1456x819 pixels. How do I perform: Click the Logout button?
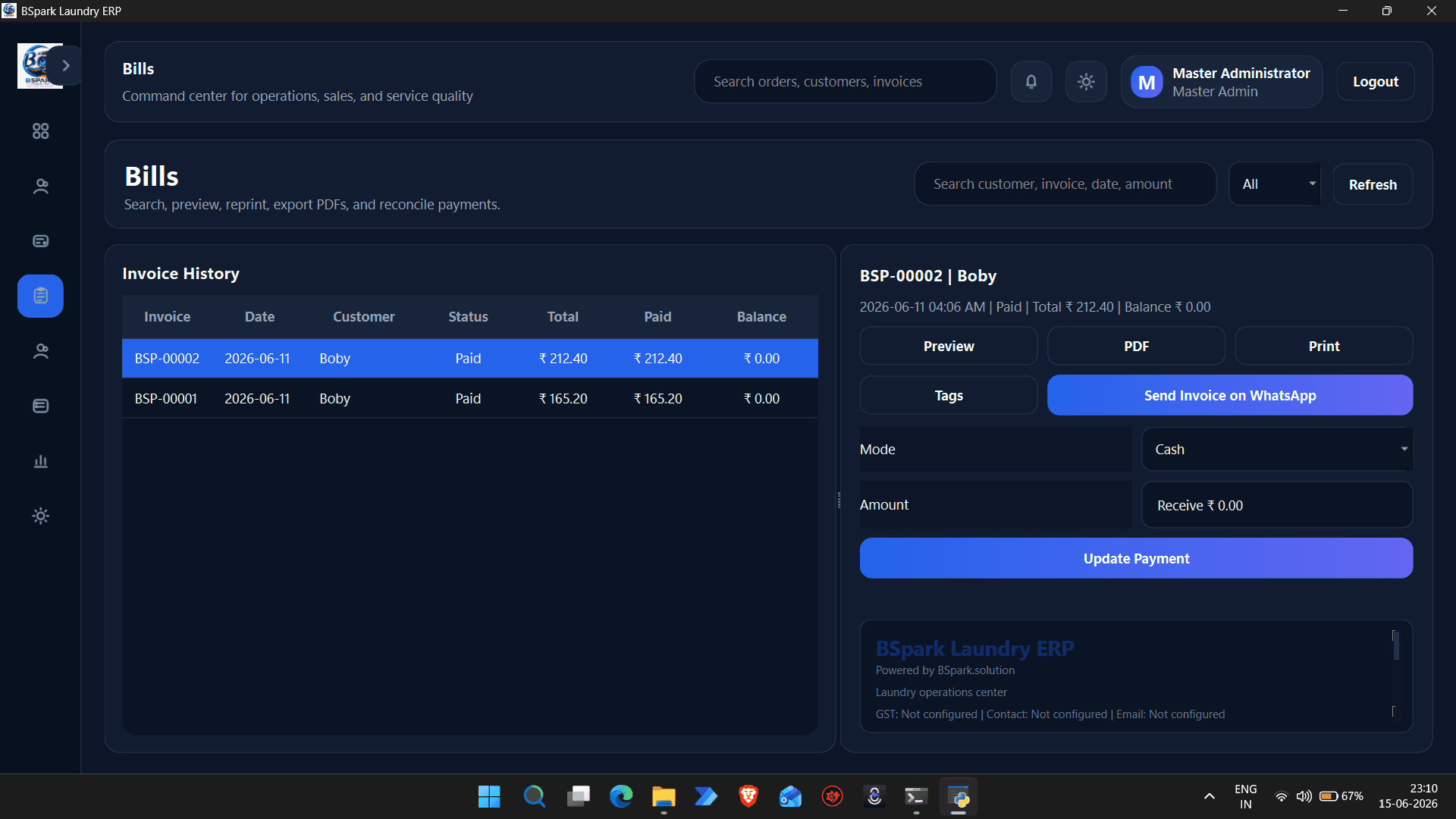pyautogui.click(x=1376, y=81)
